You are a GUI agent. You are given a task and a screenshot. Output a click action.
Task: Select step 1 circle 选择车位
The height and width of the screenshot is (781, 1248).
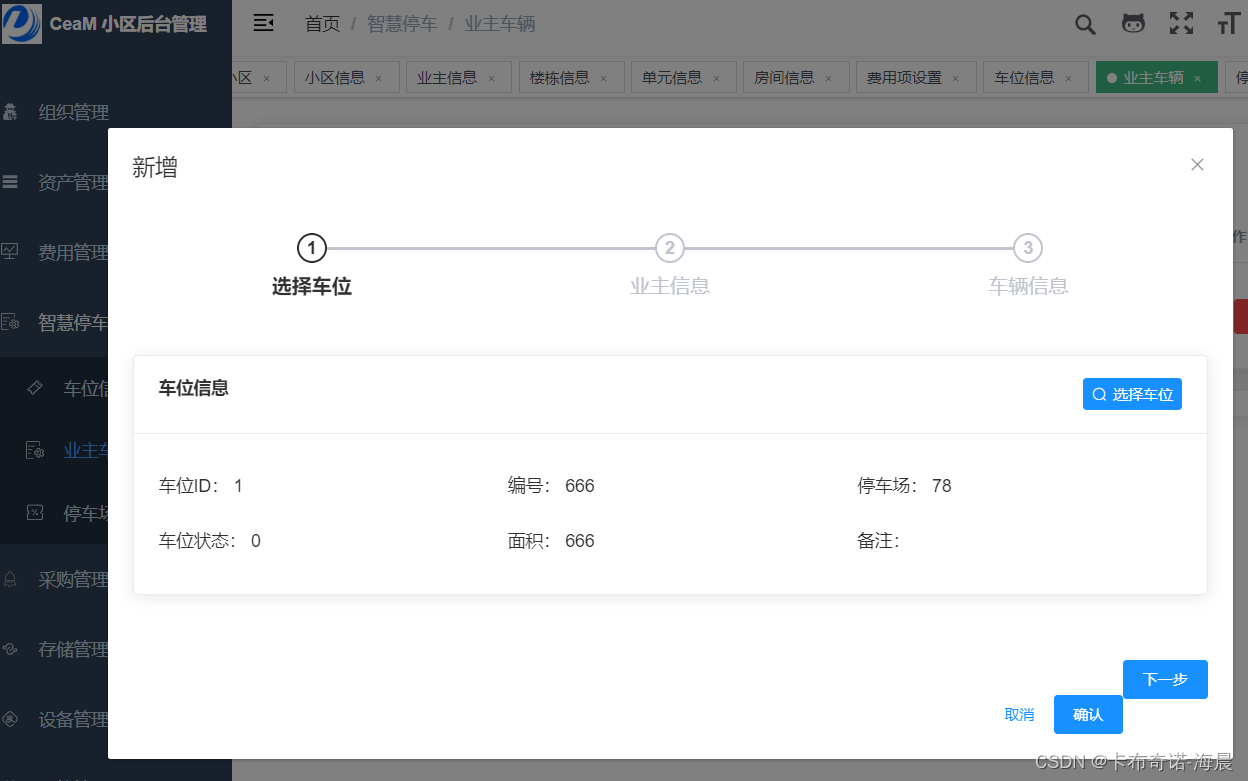point(312,248)
